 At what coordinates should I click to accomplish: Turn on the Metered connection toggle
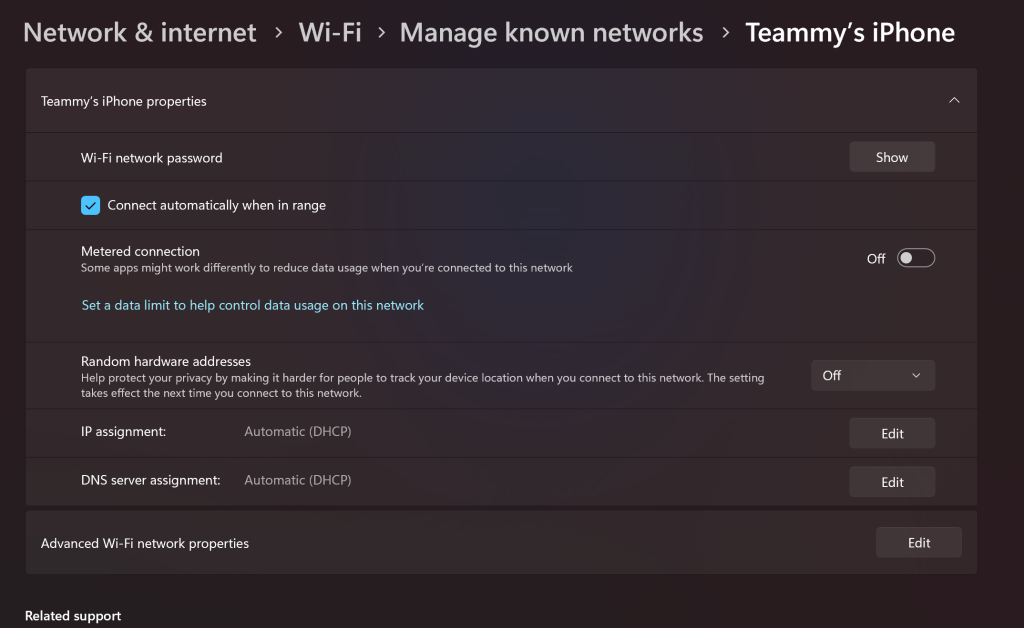tap(916, 259)
